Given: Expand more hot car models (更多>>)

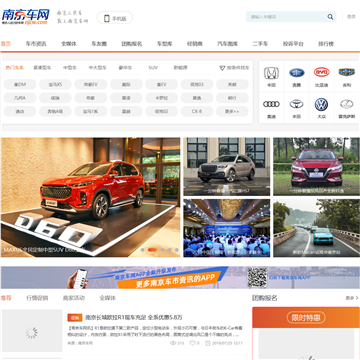Looking at the screenshot, I should click(x=232, y=111).
